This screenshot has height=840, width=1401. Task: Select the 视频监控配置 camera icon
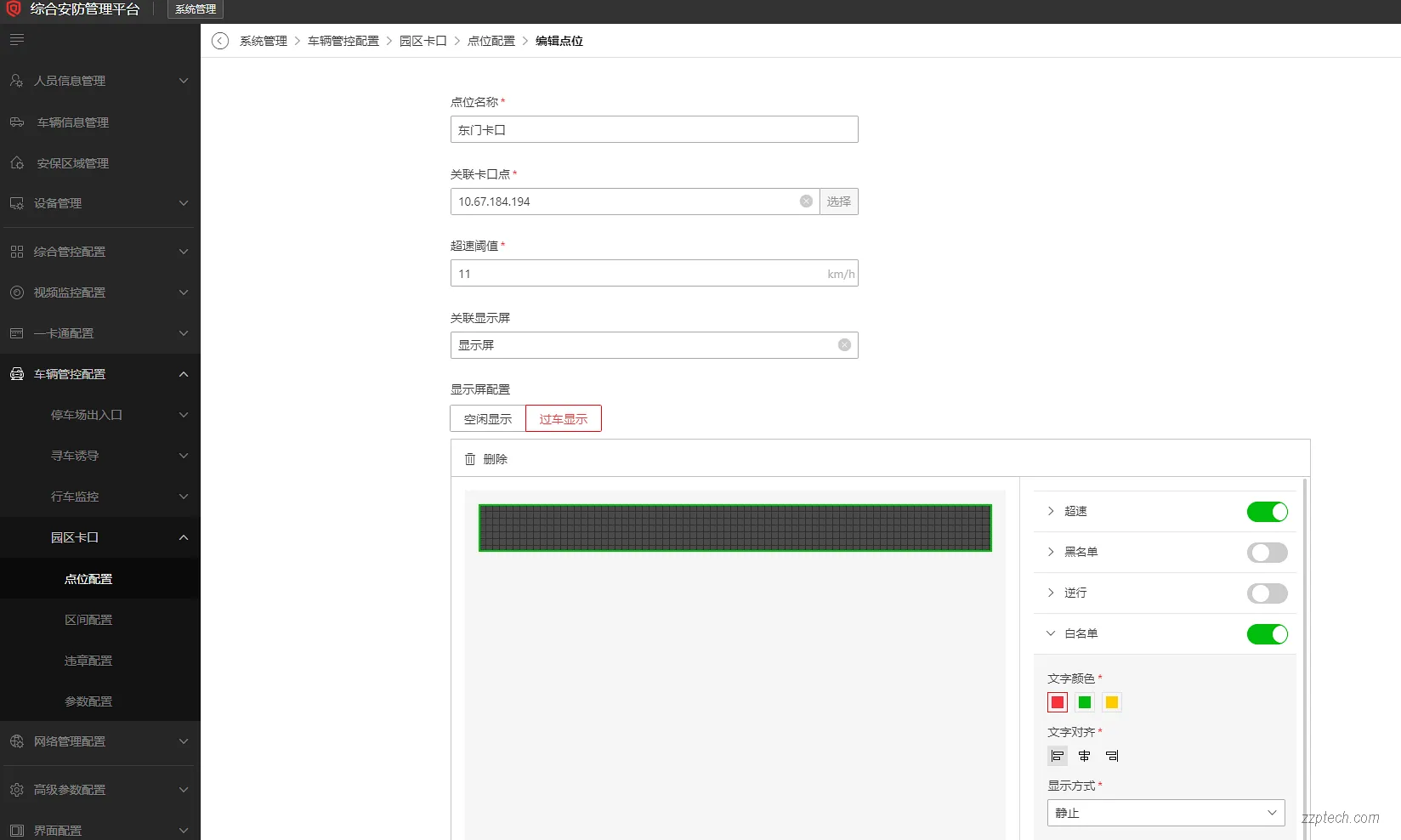point(17,292)
